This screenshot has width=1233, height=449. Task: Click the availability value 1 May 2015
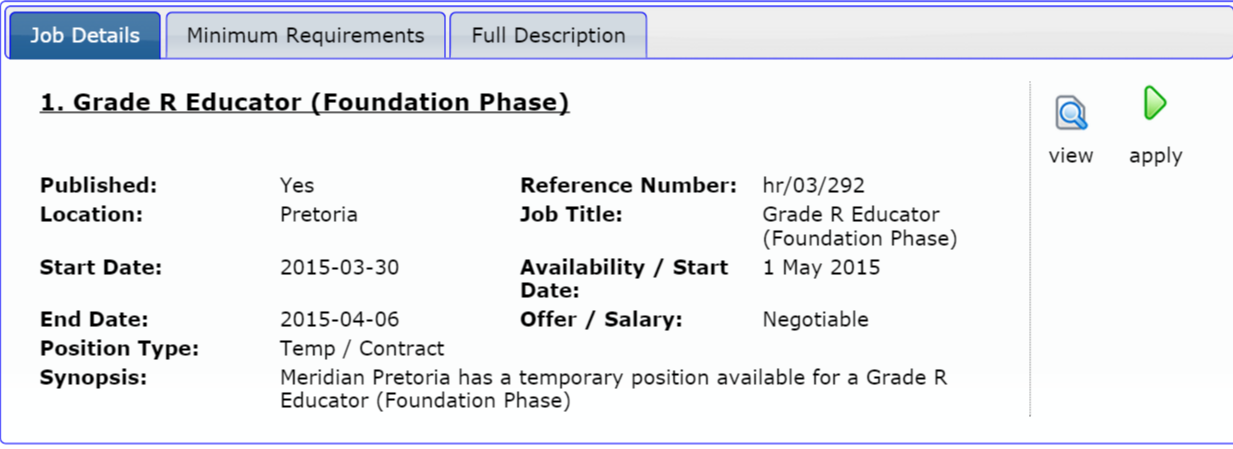pos(821,268)
